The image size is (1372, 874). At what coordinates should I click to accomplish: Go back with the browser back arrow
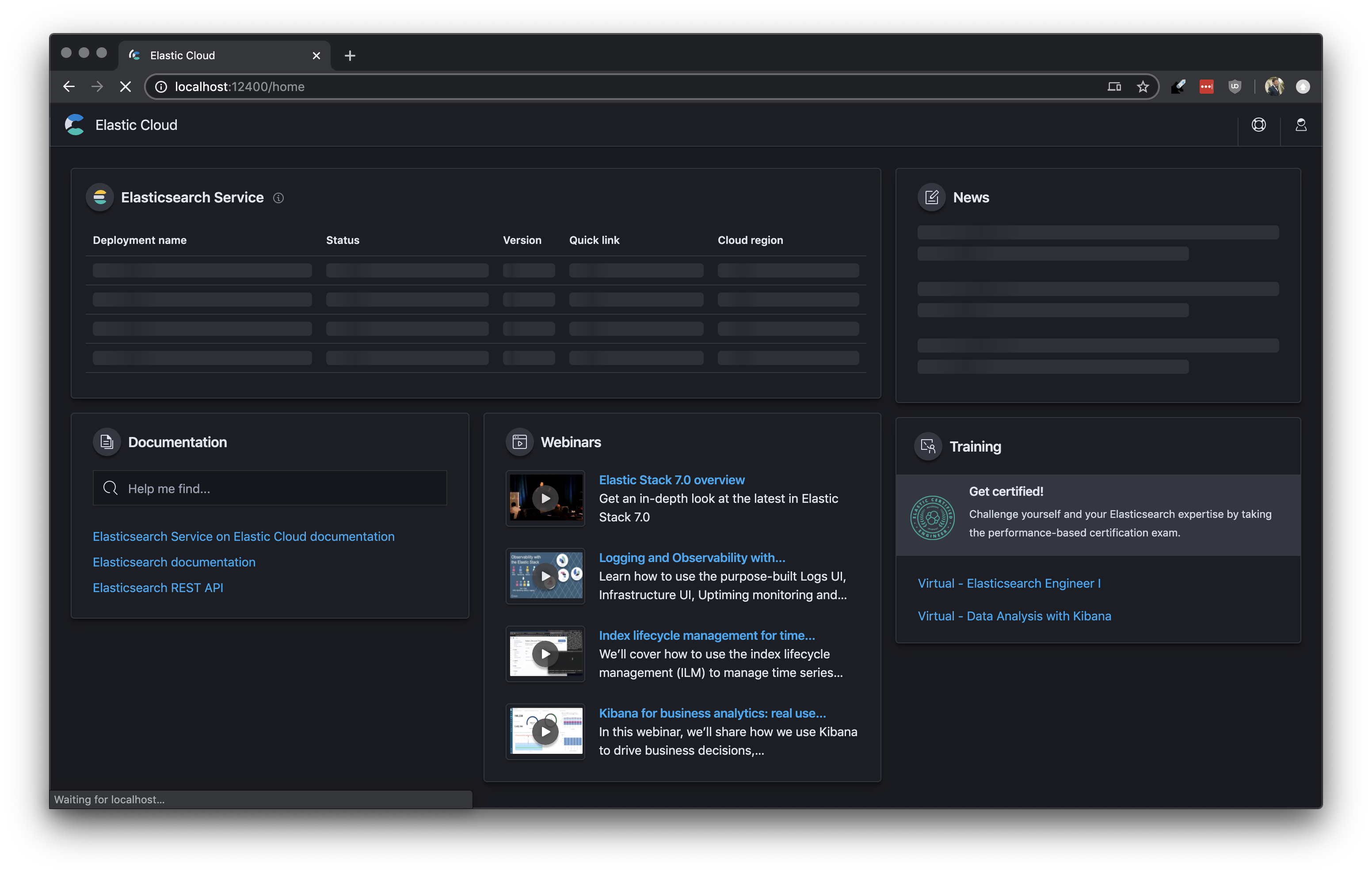click(69, 87)
